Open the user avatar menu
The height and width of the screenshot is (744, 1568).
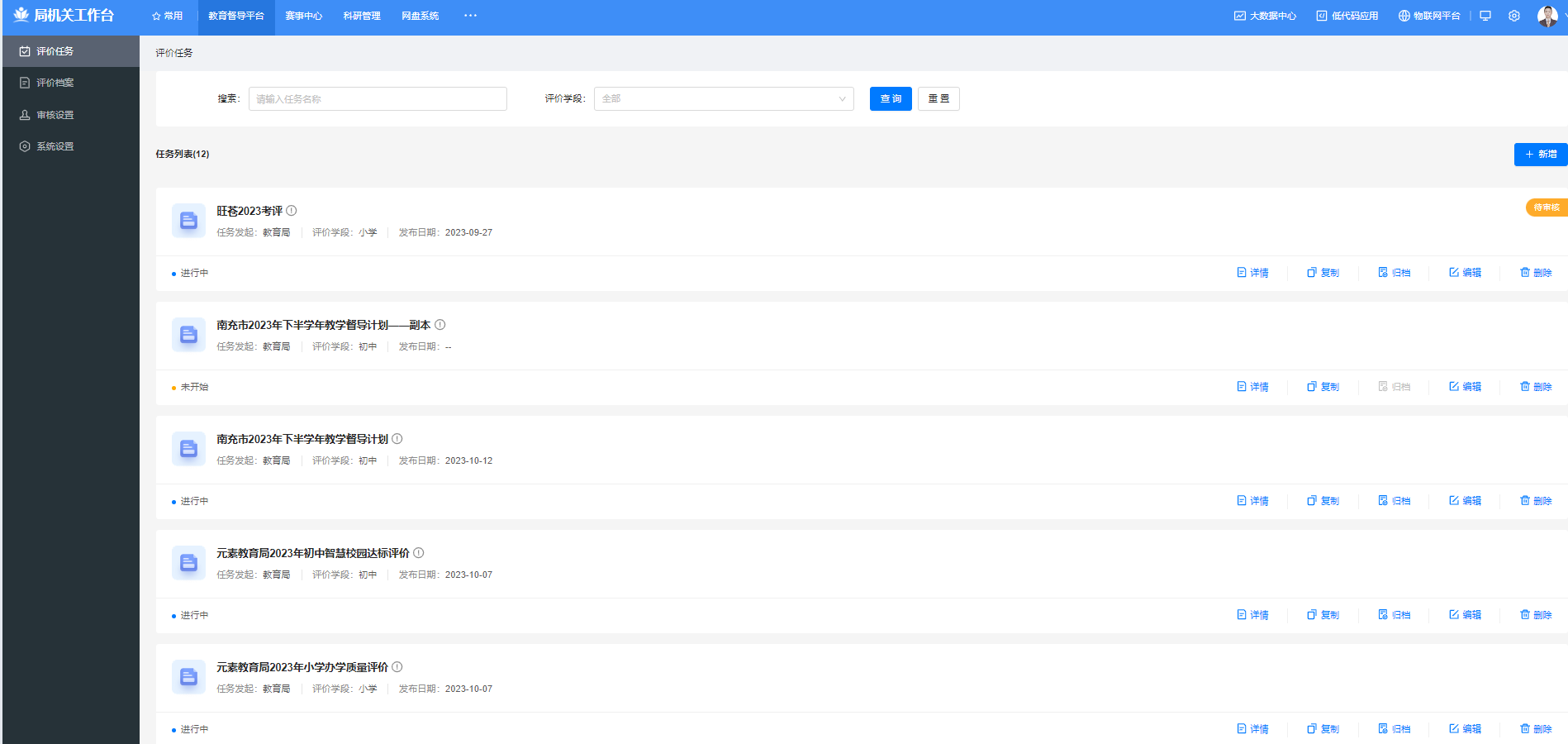click(x=1547, y=16)
